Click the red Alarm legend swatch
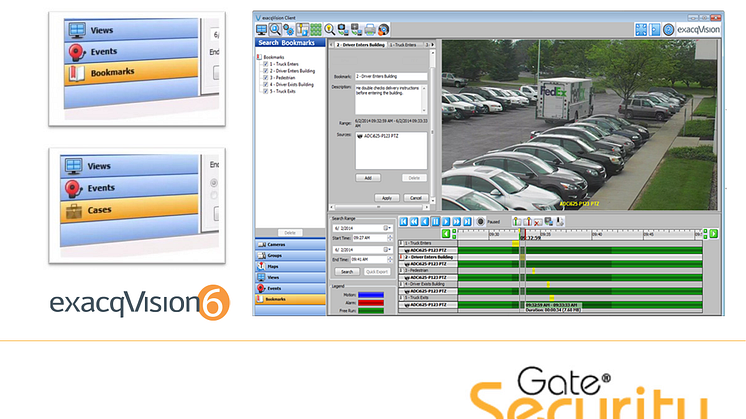Image resolution: width=746 pixels, height=419 pixels. click(x=371, y=302)
